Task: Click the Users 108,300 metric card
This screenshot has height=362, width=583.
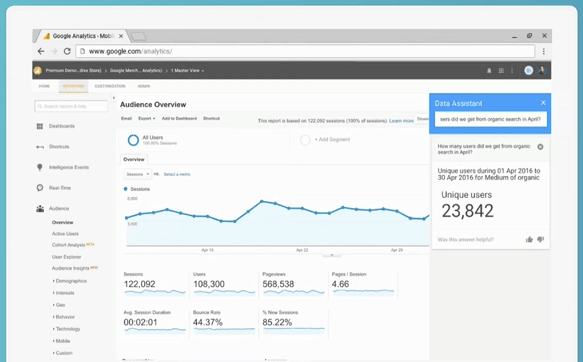Action: click(x=224, y=285)
